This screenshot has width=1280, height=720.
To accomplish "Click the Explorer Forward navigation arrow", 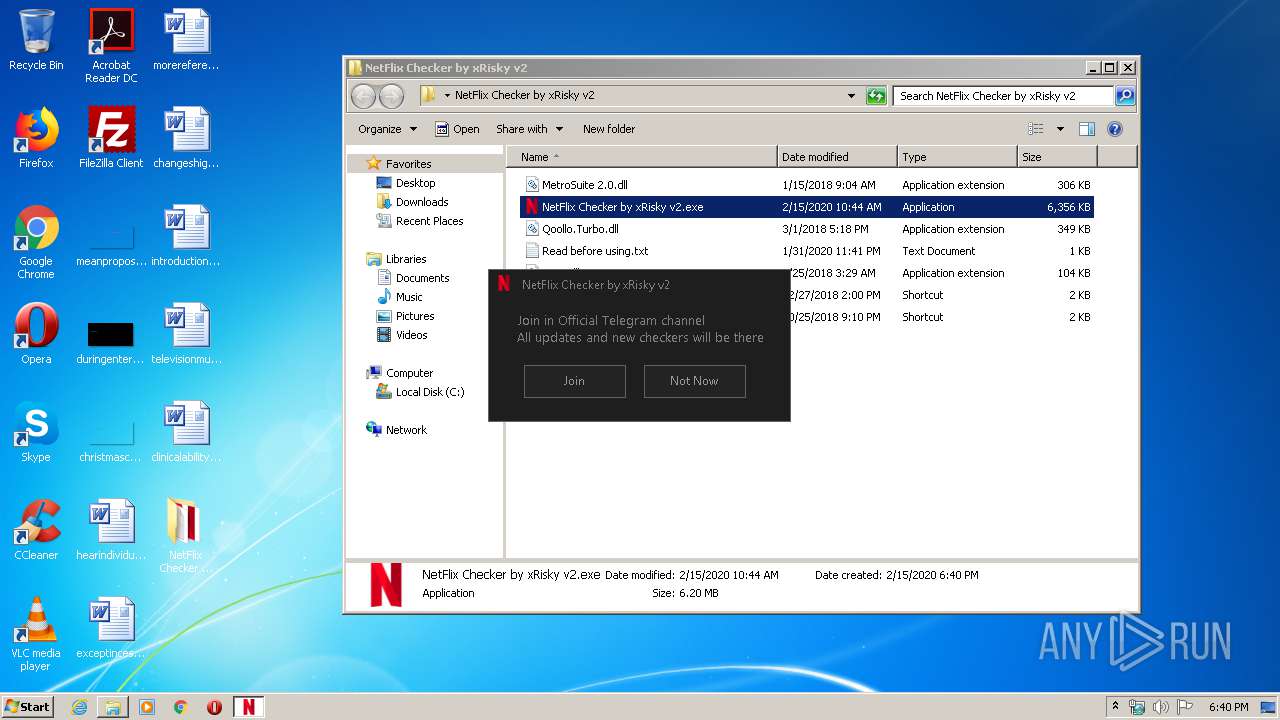I will tap(391, 96).
